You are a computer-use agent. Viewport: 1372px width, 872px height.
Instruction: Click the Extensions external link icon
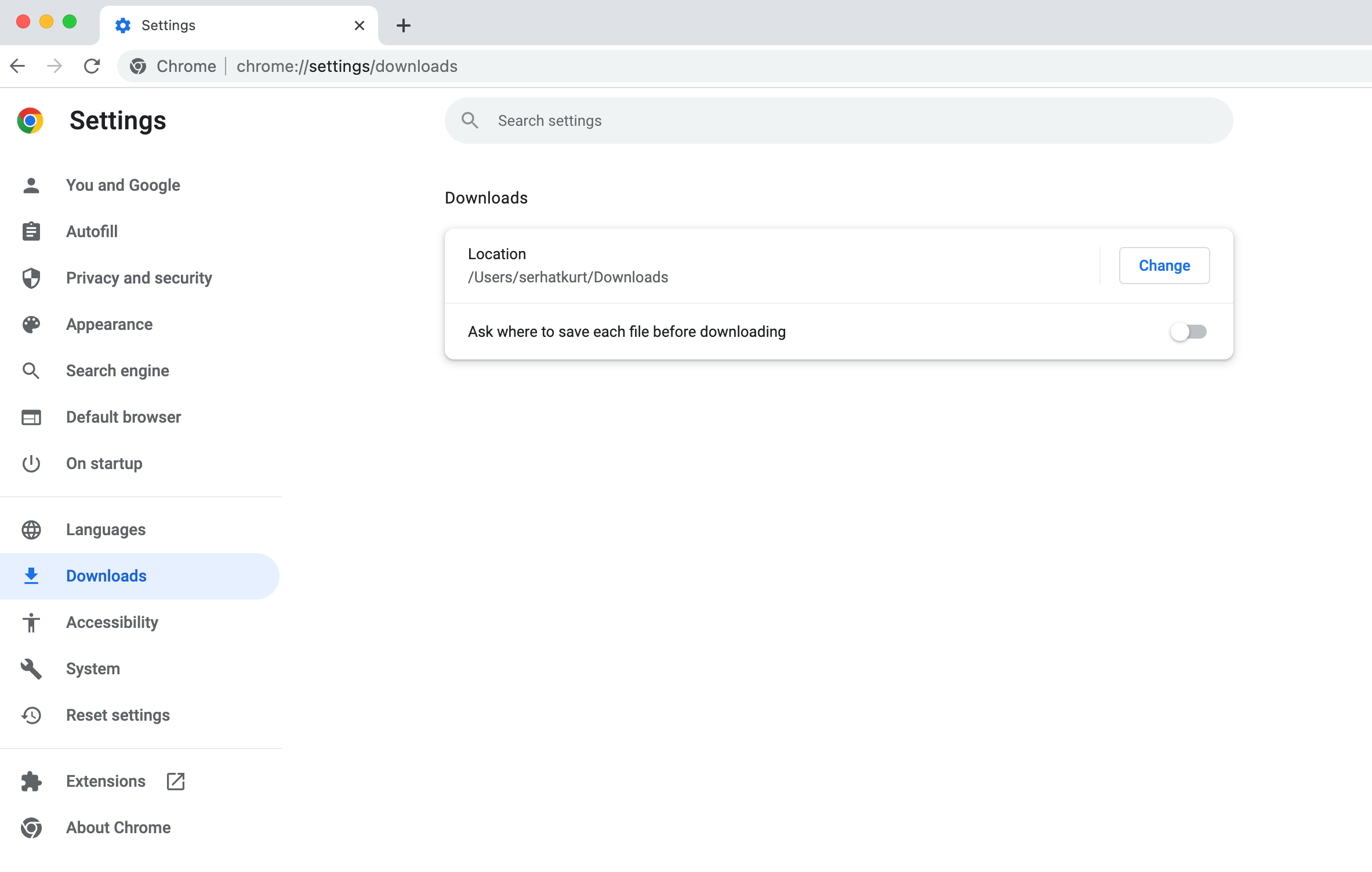click(175, 781)
